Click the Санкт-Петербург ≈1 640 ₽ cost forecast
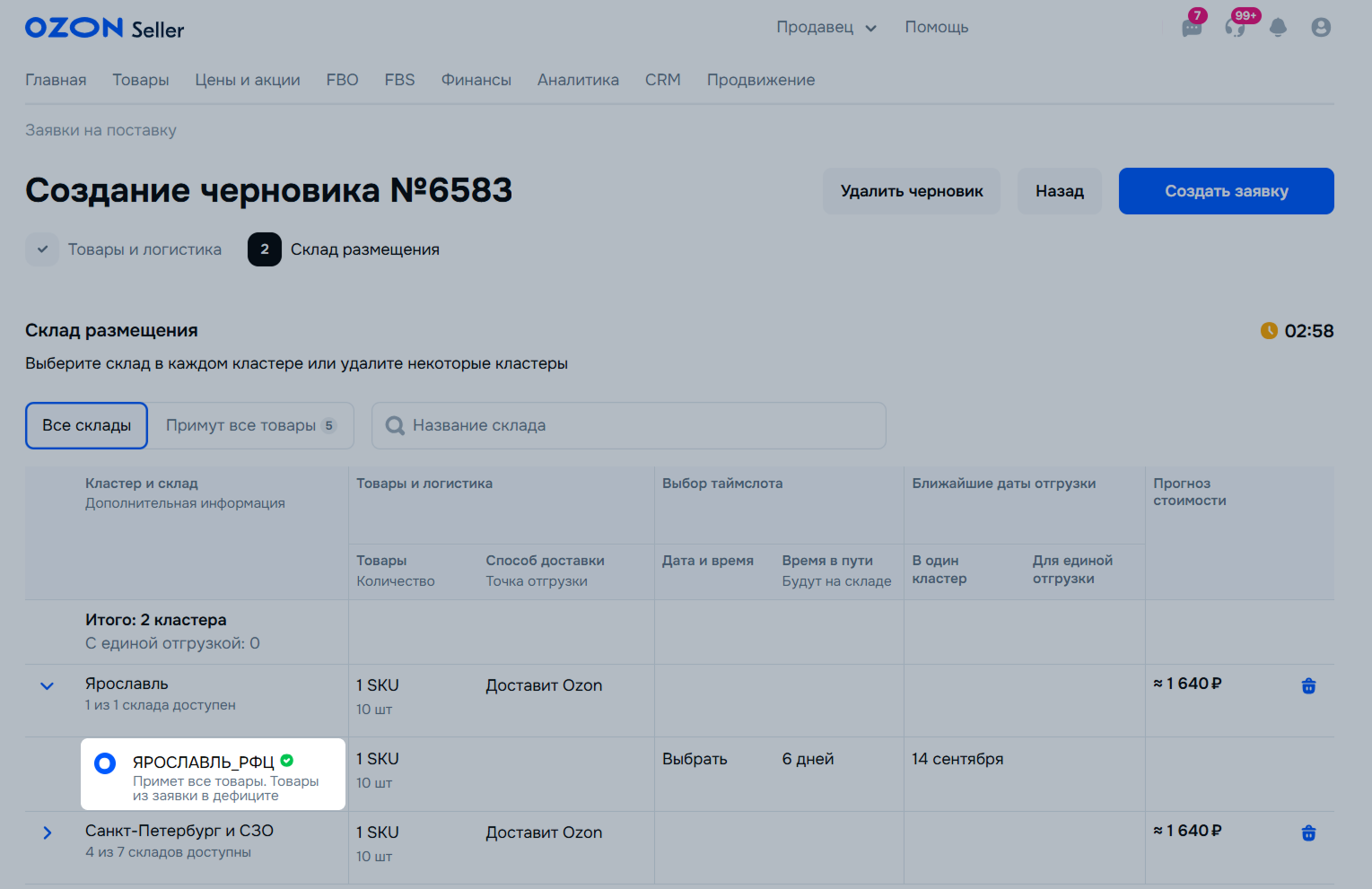Viewport: 1372px width, 889px height. (1187, 831)
